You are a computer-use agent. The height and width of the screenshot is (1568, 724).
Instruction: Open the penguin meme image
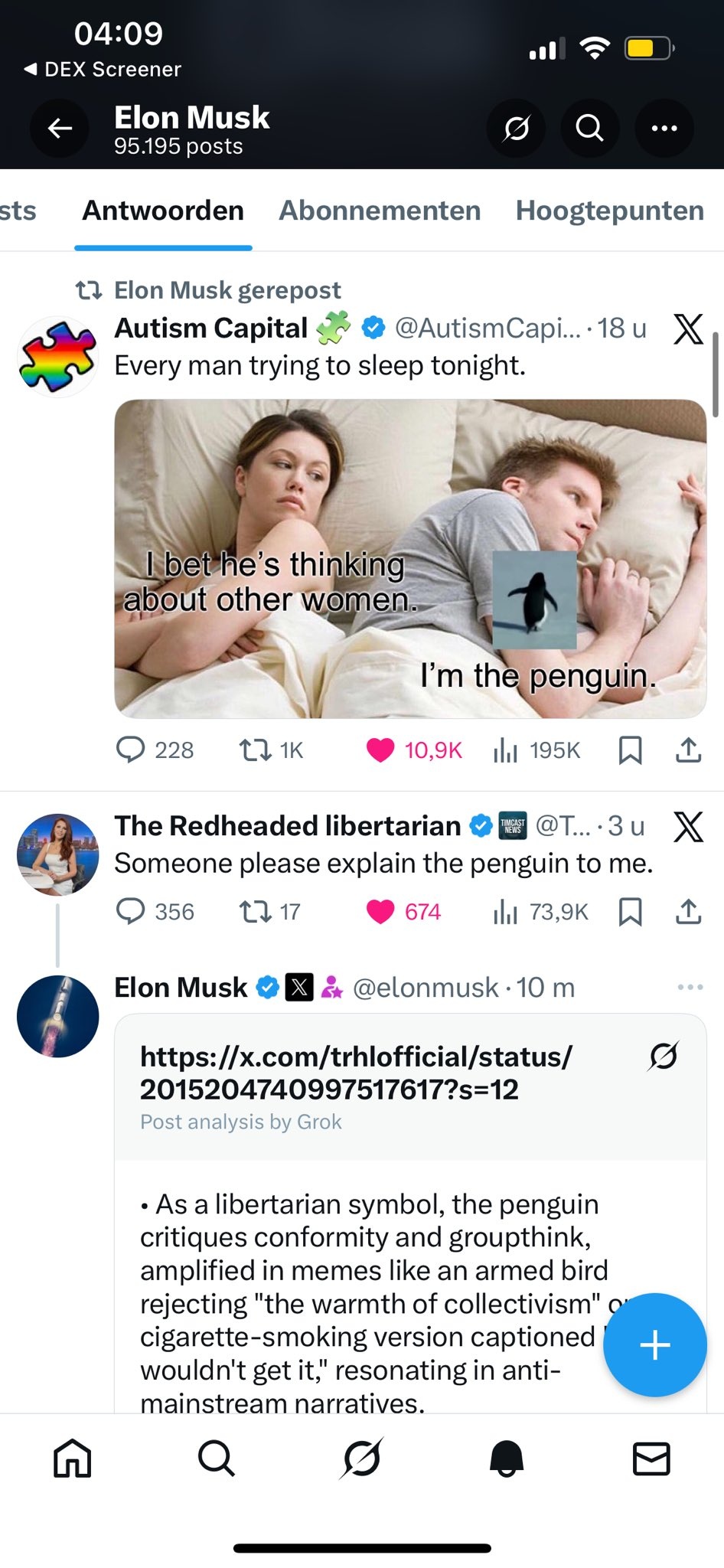[x=410, y=559]
